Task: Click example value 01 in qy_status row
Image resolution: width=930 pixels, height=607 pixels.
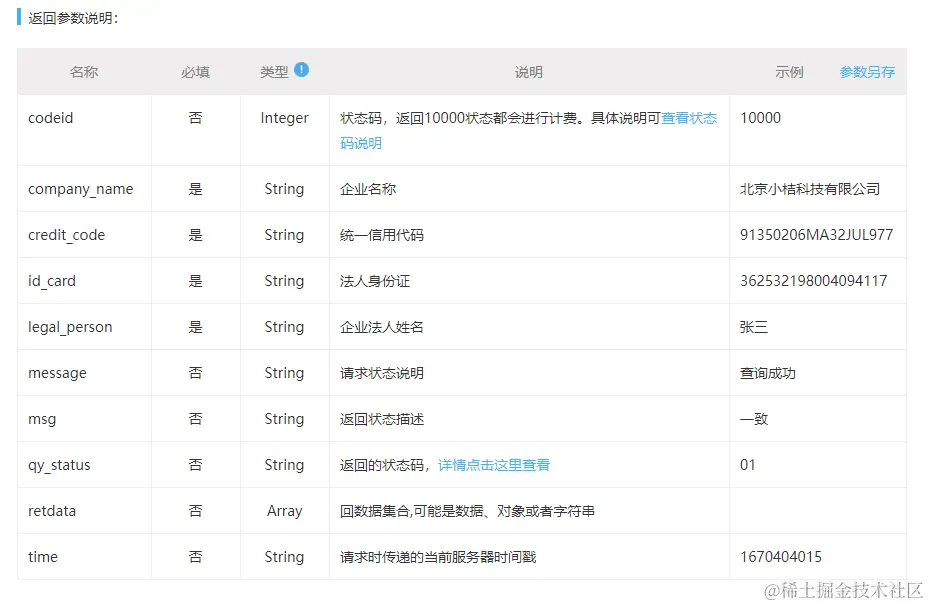Action: [748, 465]
